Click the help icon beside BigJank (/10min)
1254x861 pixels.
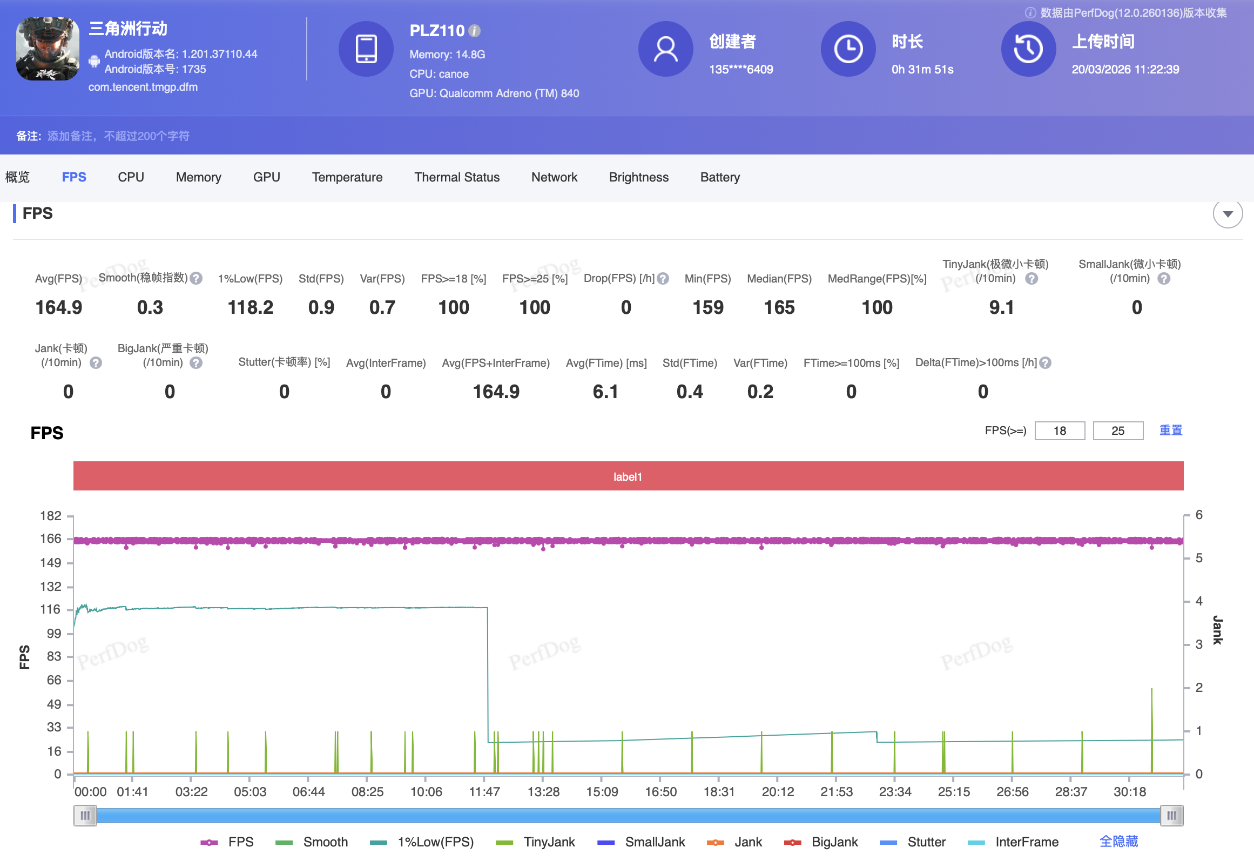[x=196, y=363]
